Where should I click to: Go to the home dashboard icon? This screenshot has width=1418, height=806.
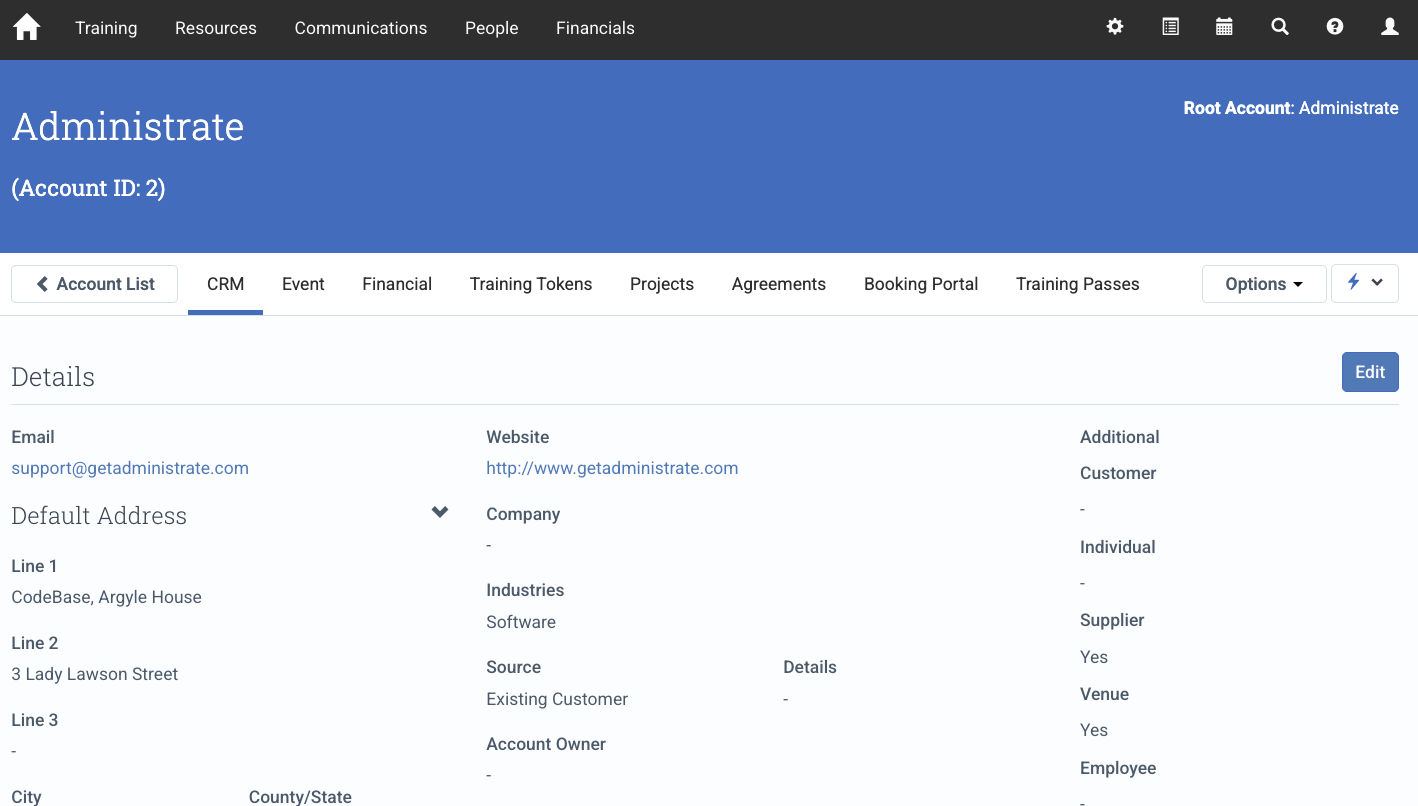(27, 28)
